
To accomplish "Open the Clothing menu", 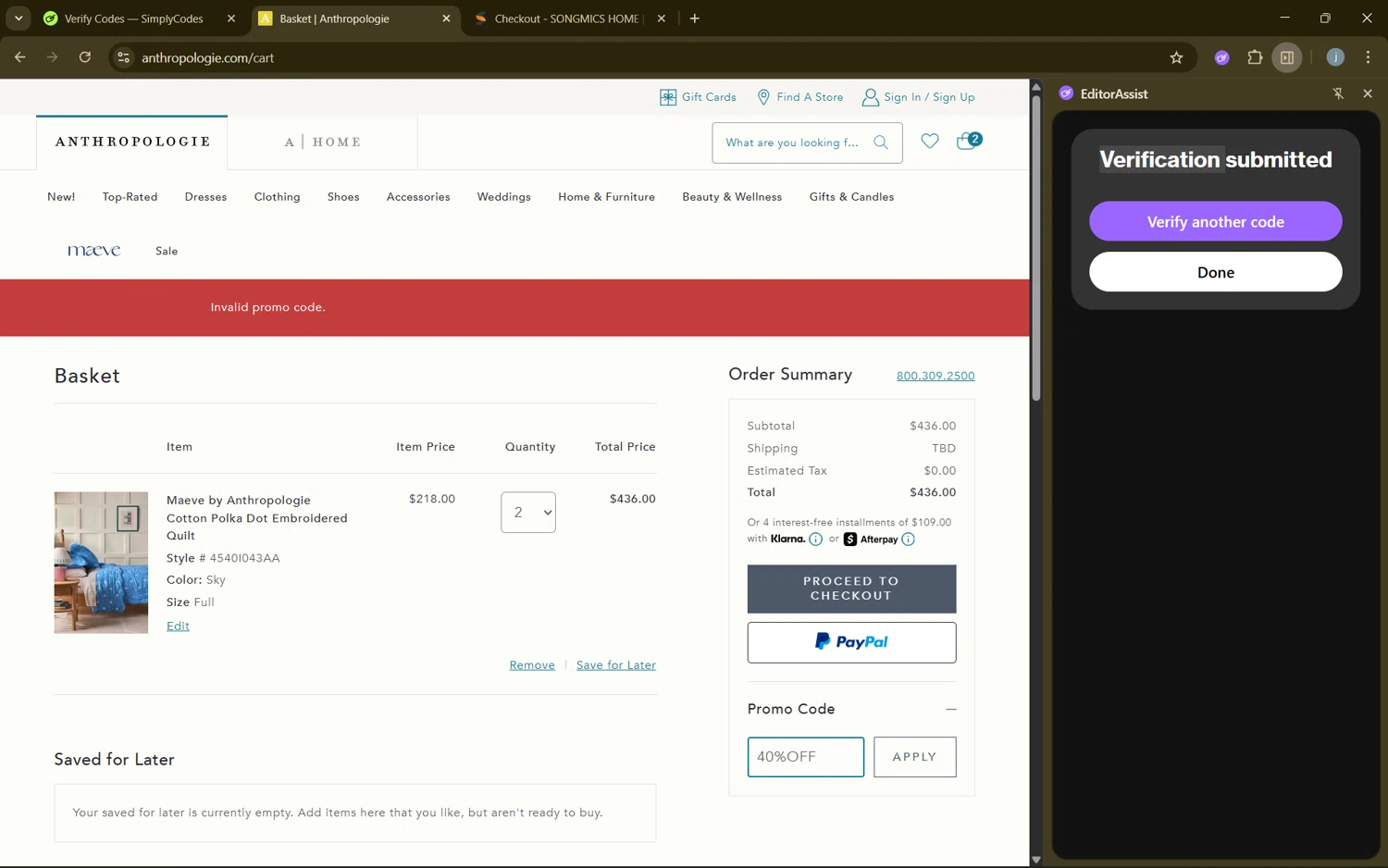I will coord(277,197).
